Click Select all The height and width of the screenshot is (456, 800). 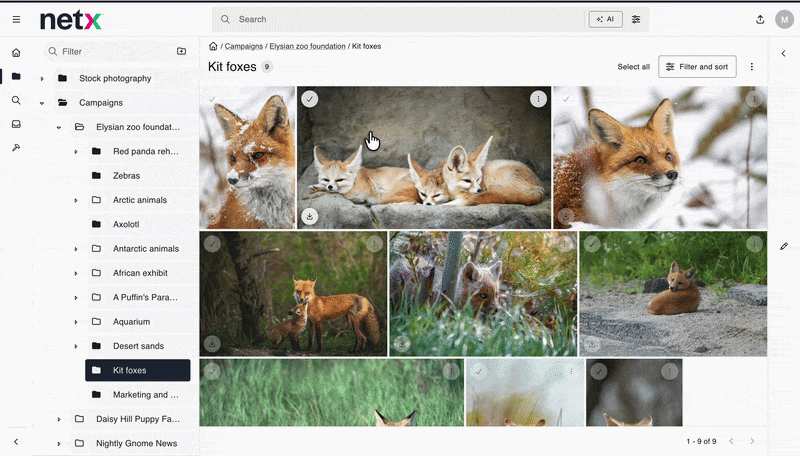[x=634, y=67]
